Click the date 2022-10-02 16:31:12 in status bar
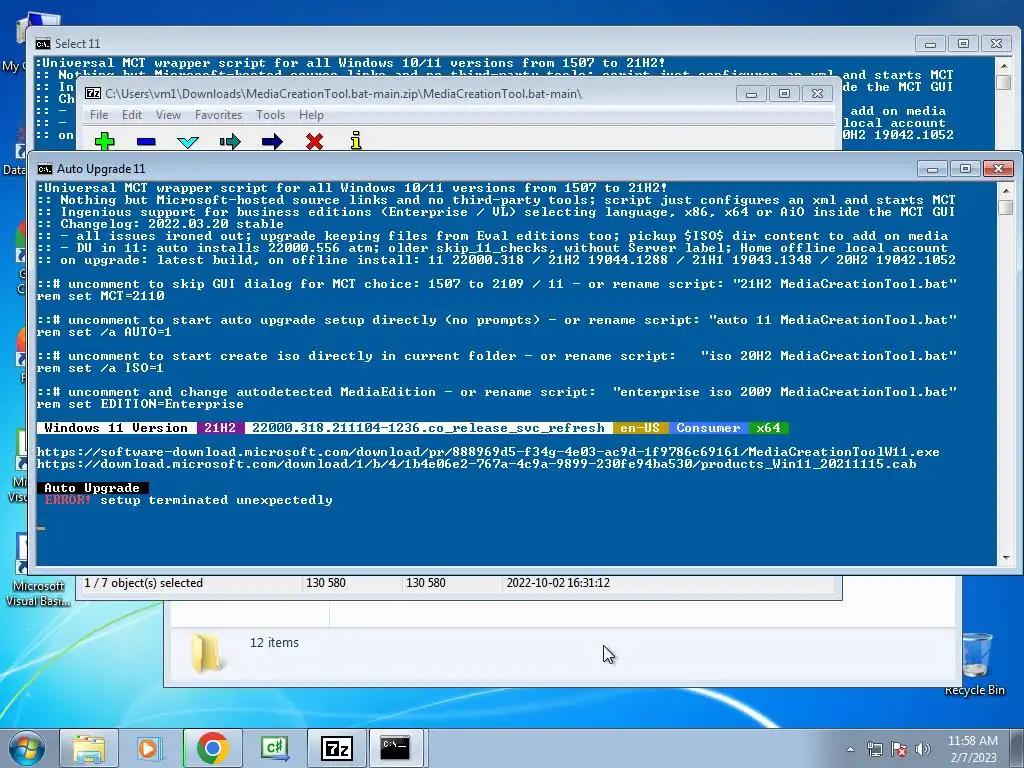Screen dimensions: 1024x768 pos(558,583)
